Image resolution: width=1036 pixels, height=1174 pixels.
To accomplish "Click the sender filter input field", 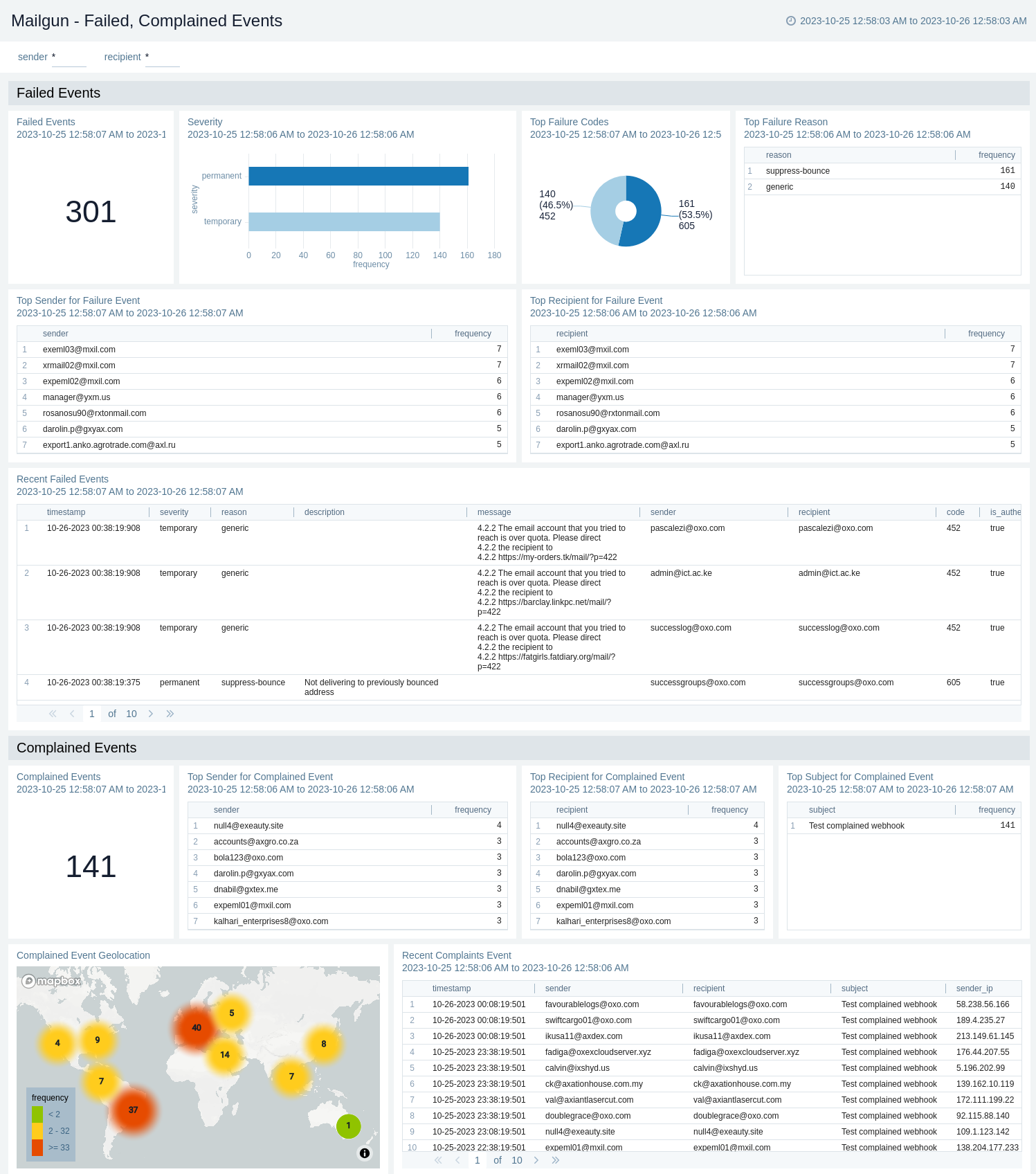I will point(69,57).
